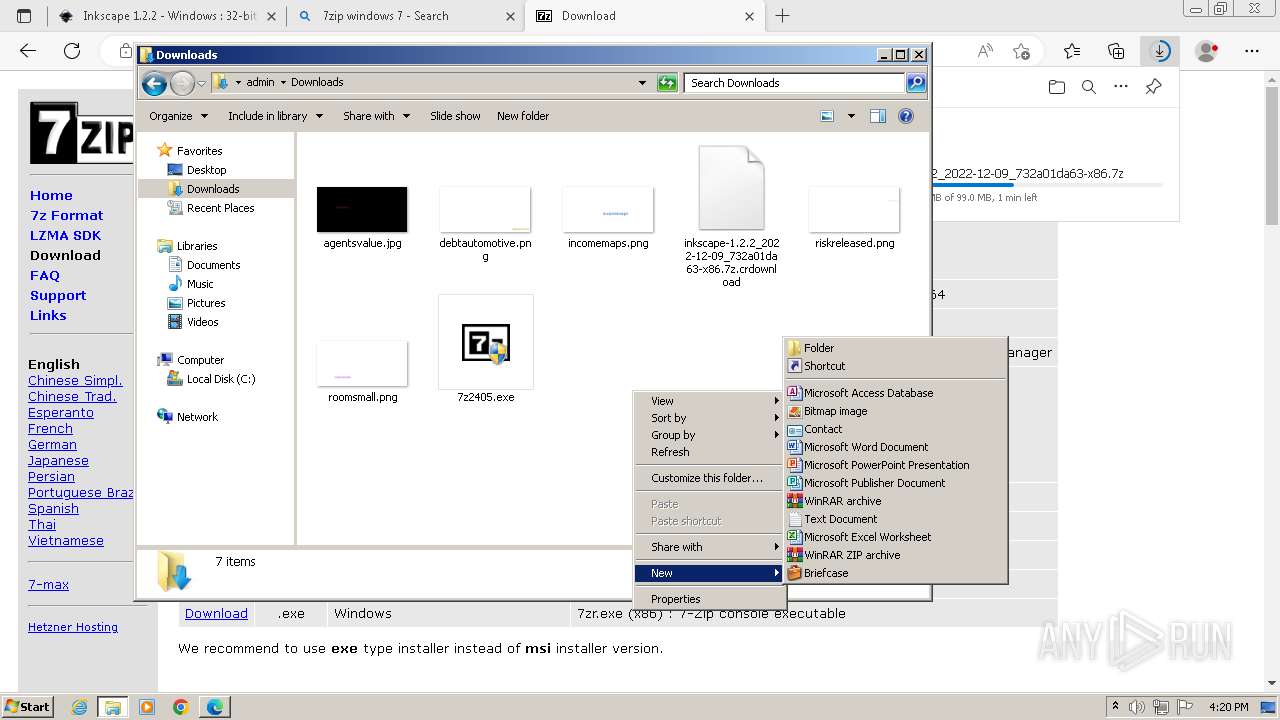Click the Search Downloads field

795,83
